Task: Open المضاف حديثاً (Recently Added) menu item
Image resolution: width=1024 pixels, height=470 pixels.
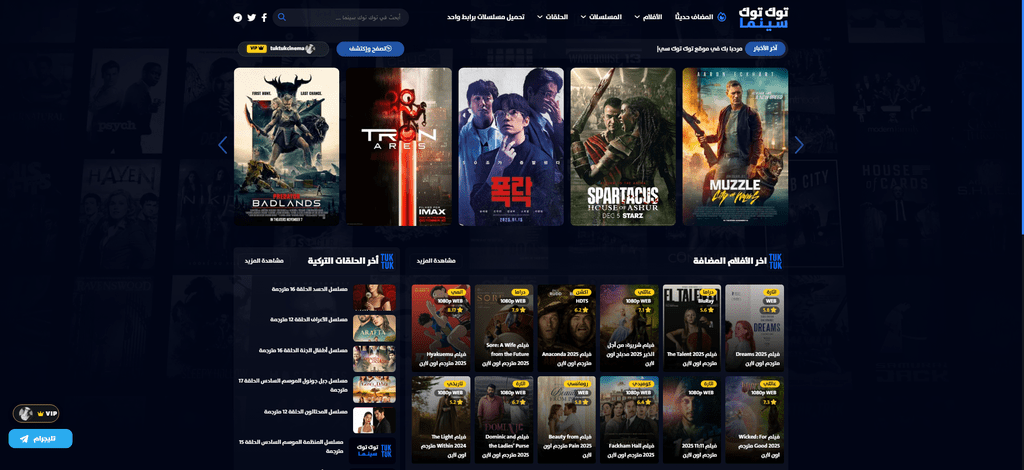Action: pos(699,17)
